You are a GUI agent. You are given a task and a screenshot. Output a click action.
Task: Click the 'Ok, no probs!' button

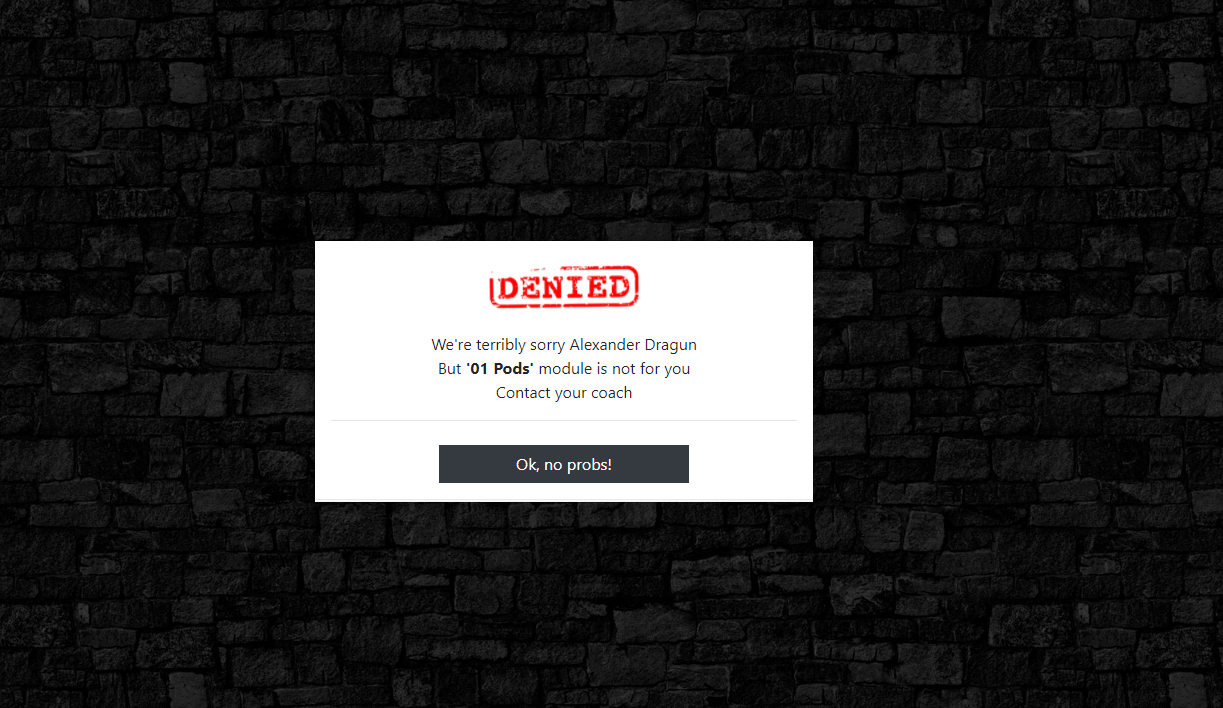click(x=564, y=464)
